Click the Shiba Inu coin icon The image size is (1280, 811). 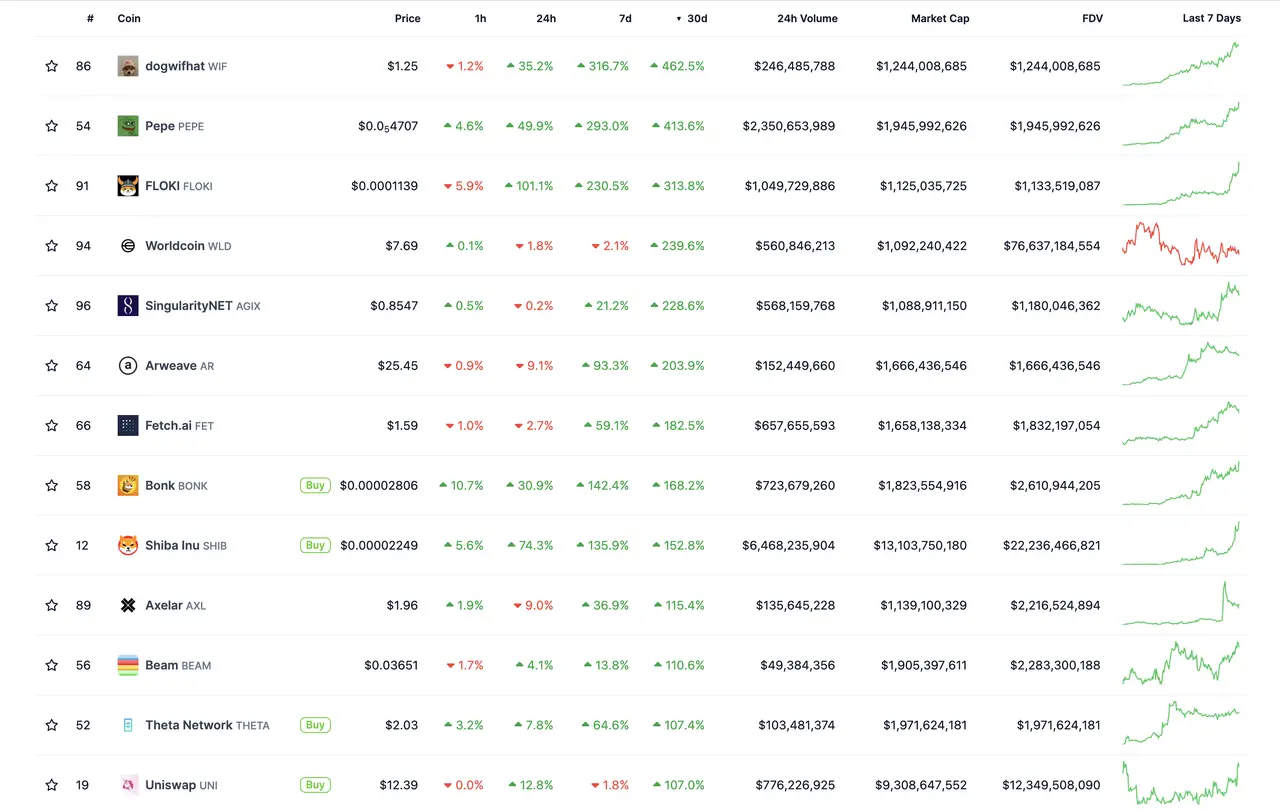pos(128,546)
